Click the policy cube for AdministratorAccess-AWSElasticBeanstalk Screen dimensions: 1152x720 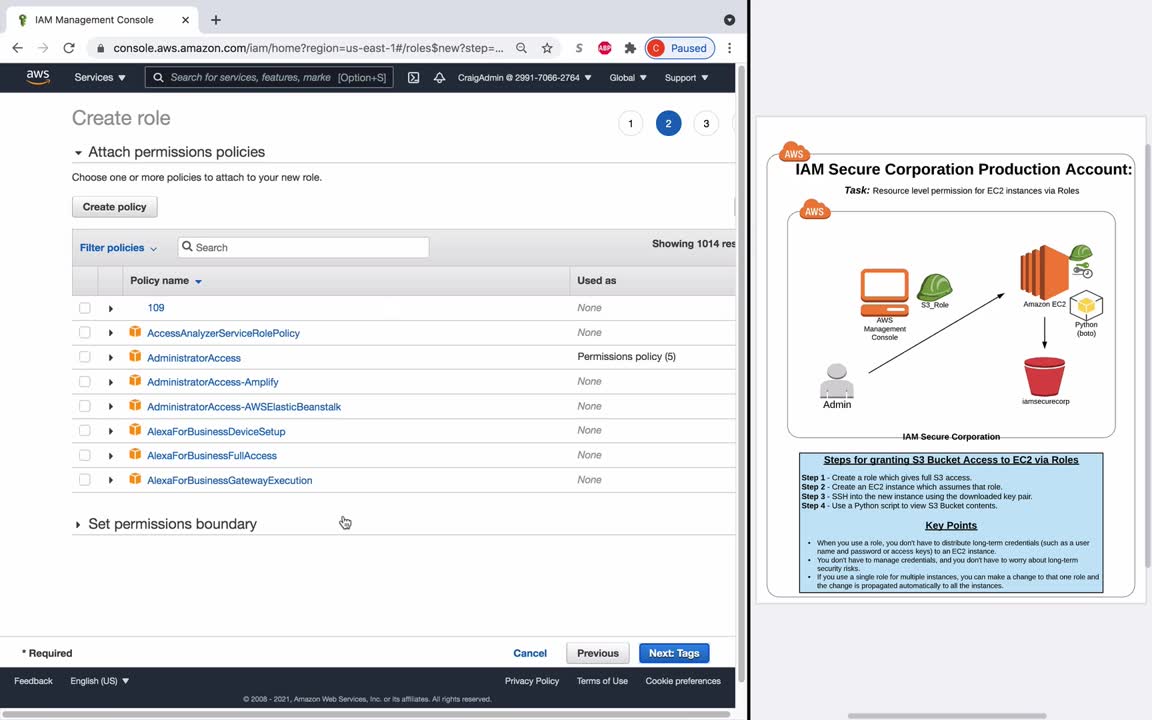[135, 406]
